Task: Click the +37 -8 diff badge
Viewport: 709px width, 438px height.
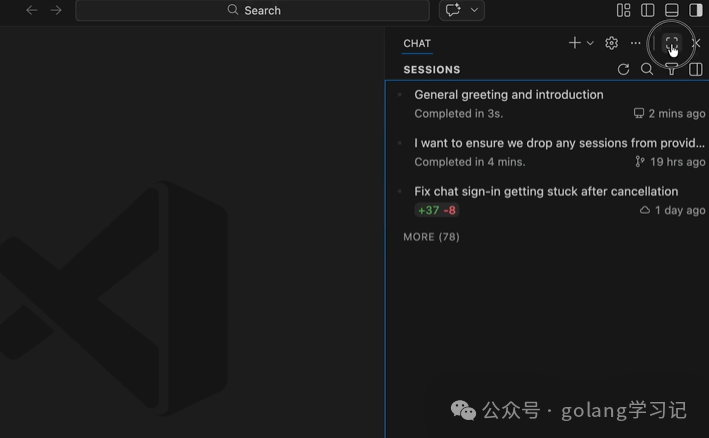Action: [x=437, y=210]
